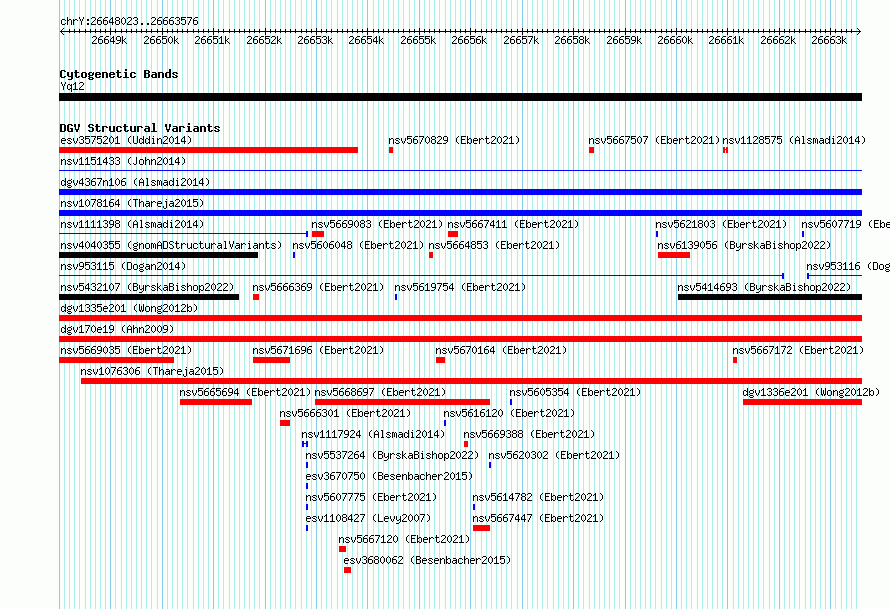The width and height of the screenshot is (890, 609).
Task: Open the nsv5667507 (Ebert2021) variant
Action: click(x=654, y=140)
